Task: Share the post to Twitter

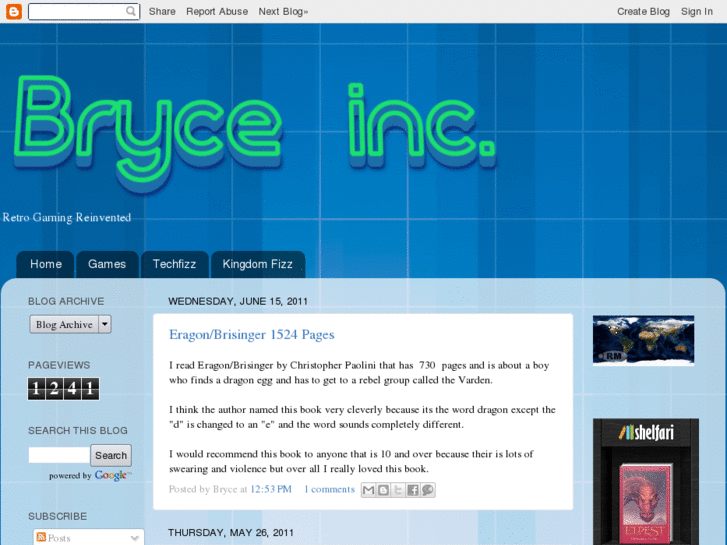Action: coord(398,490)
